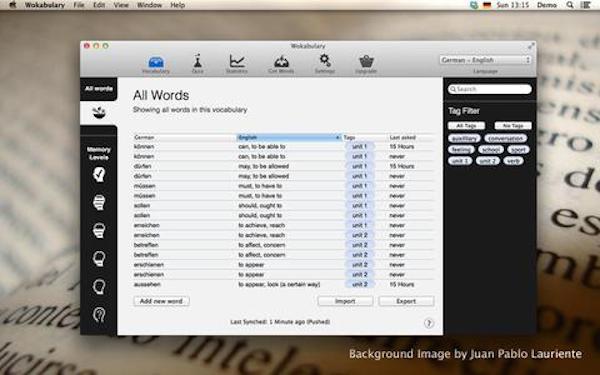The image size is (600, 375).
Task: Click the Last Synched status text
Action: 280,322
